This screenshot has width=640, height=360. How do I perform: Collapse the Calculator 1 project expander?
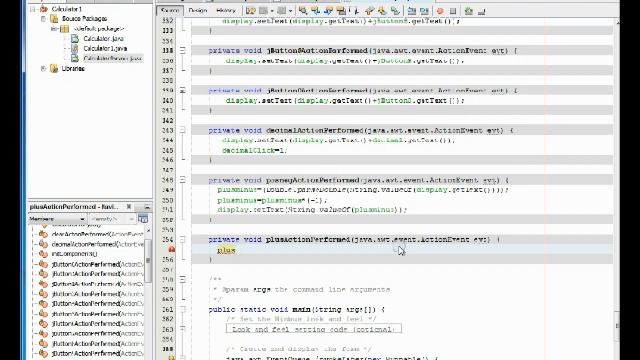click(x=32, y=9)
